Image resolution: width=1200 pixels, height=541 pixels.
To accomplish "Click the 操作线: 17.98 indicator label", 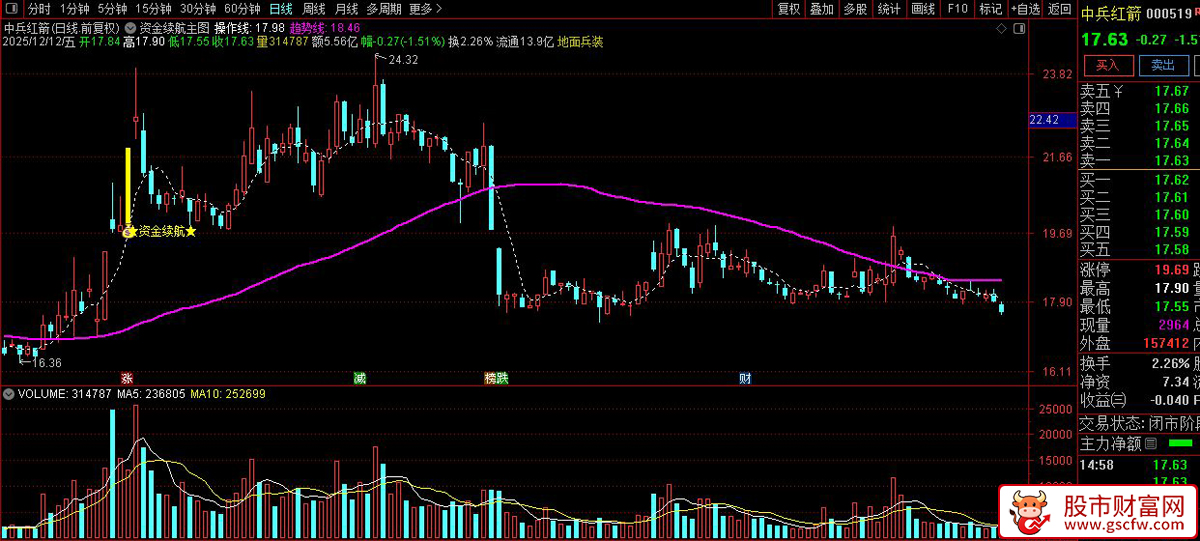I will 250,28.
